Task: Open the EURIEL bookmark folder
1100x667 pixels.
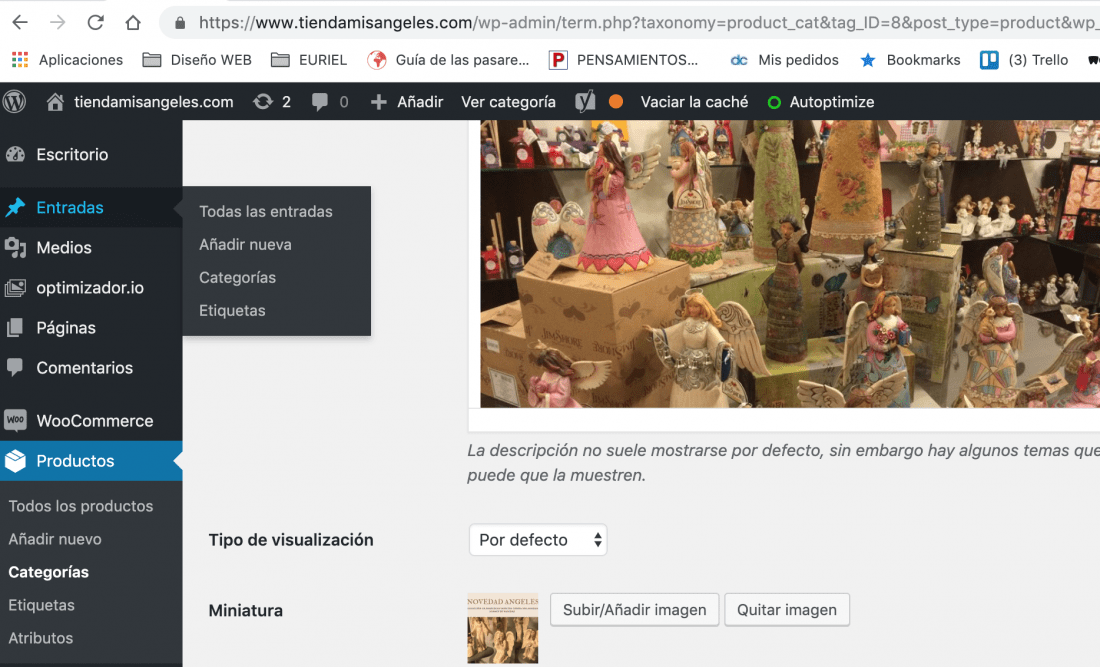Action: pos(309,60)
